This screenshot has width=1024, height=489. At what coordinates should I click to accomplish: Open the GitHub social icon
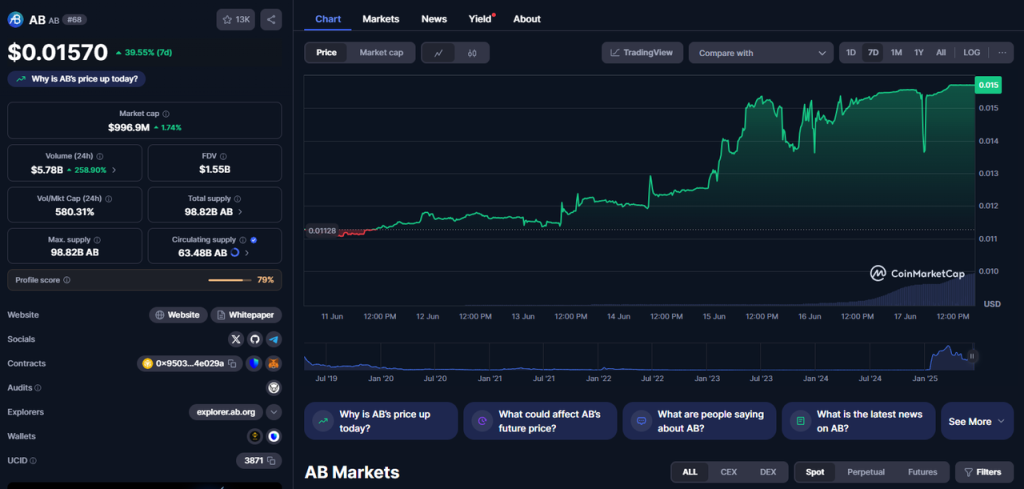point(254,339)
